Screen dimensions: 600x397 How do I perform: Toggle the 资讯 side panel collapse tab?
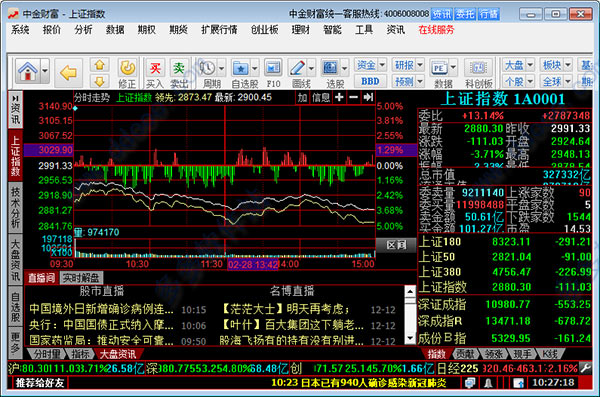(x=15, y=109)
